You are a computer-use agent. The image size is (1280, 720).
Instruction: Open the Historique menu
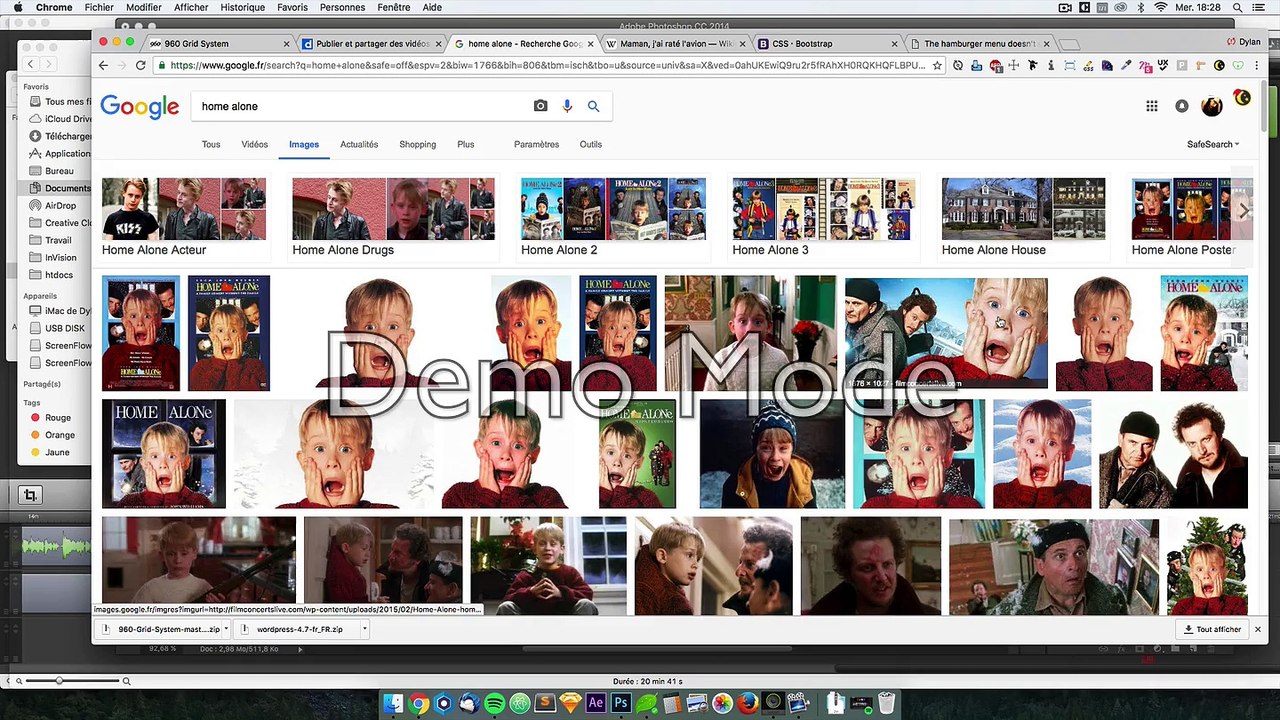(x=243, y=7)
